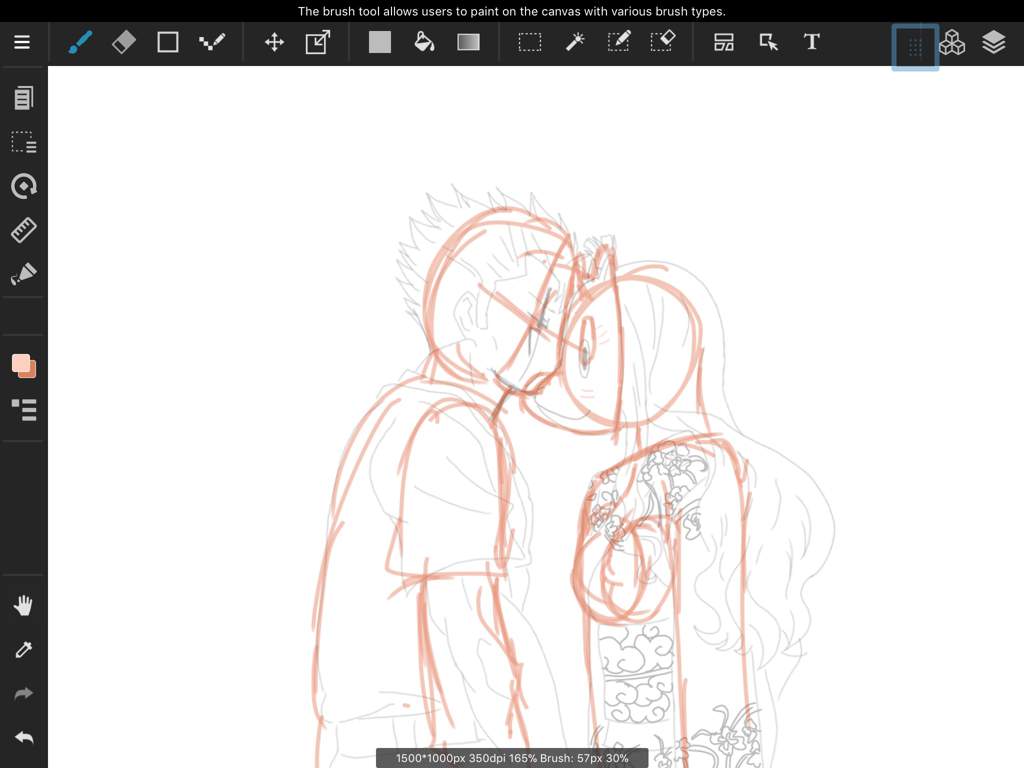The width and height of the screenshot is (1024, 768).
Task: Select the Text tool
Action: (812, 42)
